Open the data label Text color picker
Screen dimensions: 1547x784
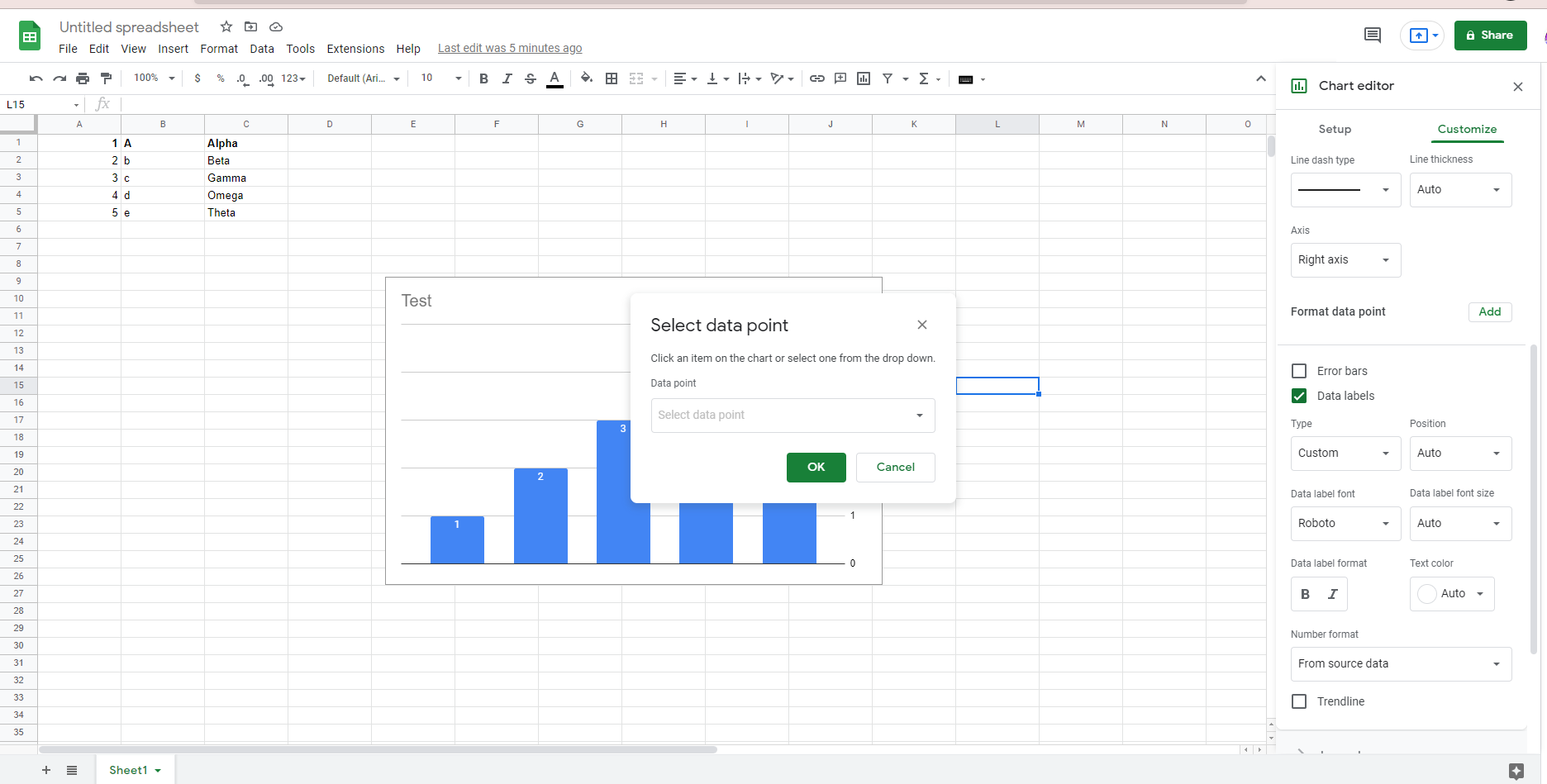(1451, 594)
